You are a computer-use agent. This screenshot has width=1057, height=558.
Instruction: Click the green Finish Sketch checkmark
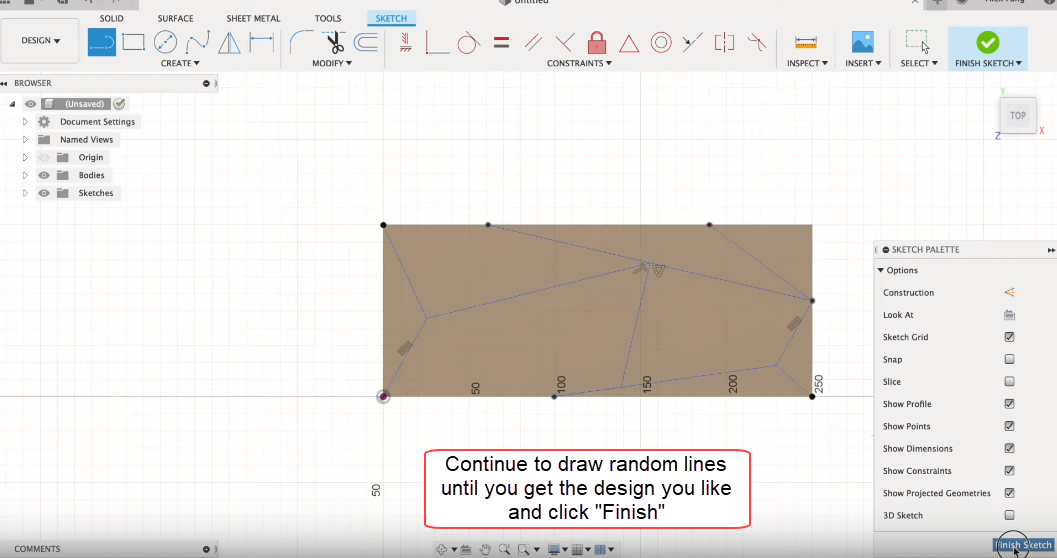(988, 42)
